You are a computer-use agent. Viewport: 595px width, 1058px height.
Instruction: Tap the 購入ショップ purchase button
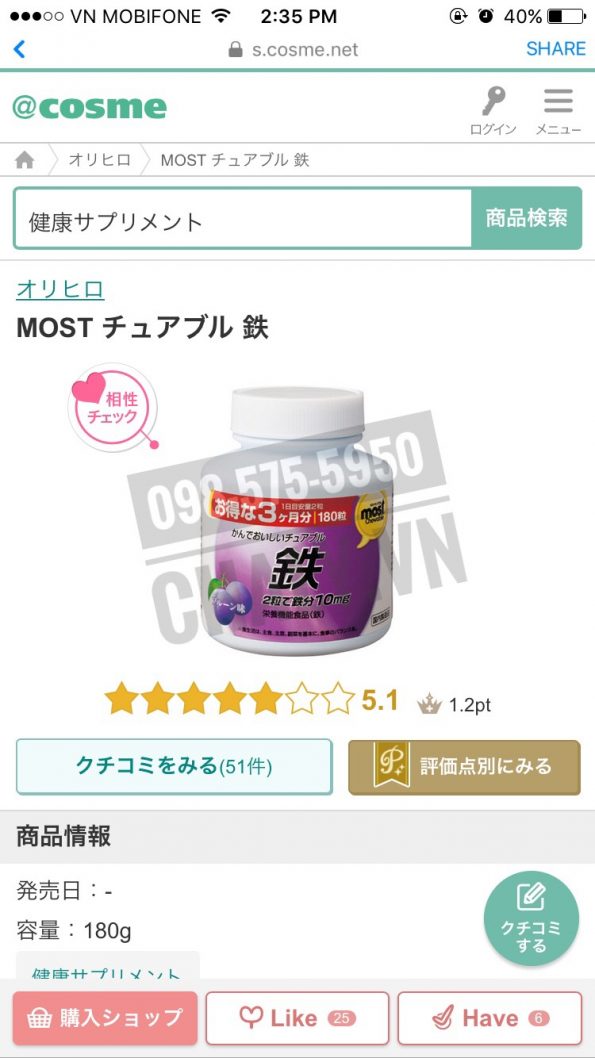[105, 1018]
